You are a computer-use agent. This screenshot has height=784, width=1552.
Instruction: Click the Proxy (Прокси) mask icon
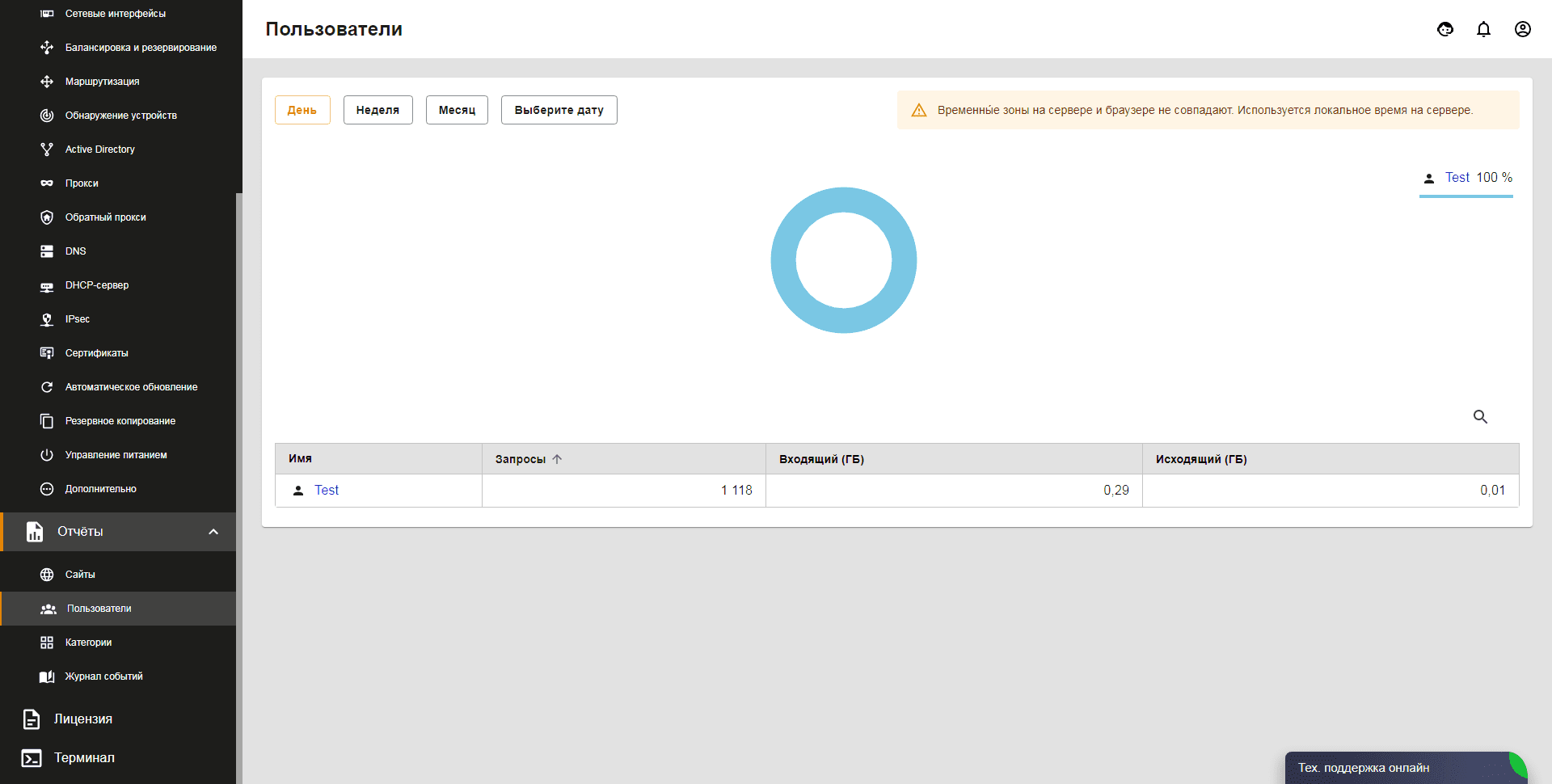click(47, 183)
